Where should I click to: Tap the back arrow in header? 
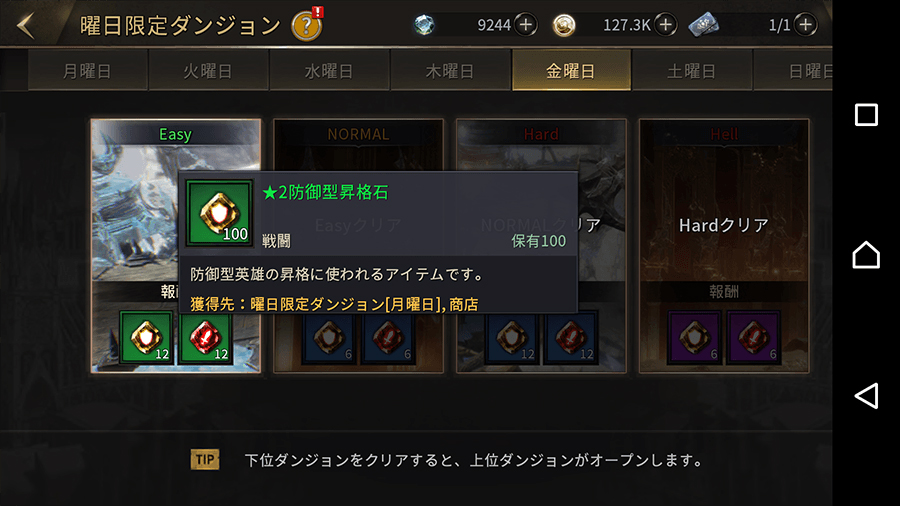coord(26,25)
